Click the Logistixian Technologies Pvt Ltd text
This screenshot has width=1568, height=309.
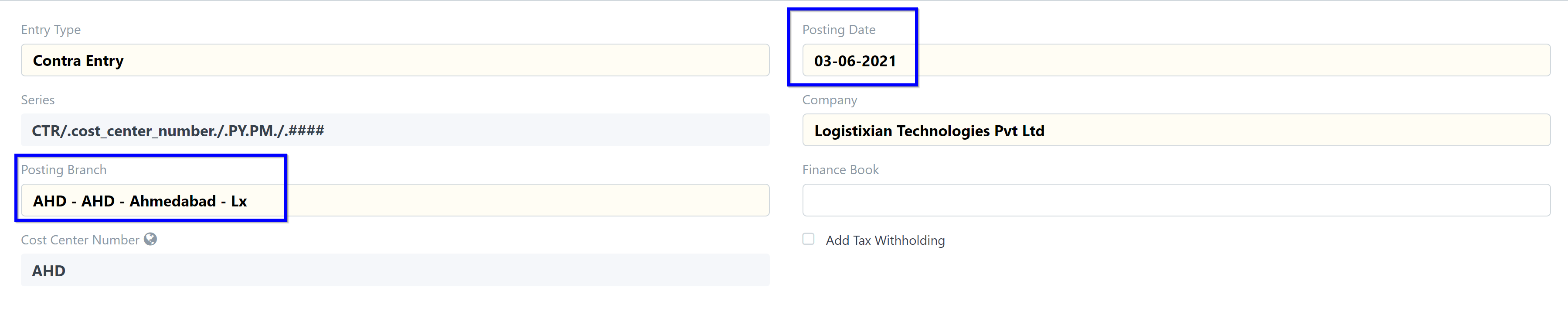pyautogui.click(x=929, y=131)
